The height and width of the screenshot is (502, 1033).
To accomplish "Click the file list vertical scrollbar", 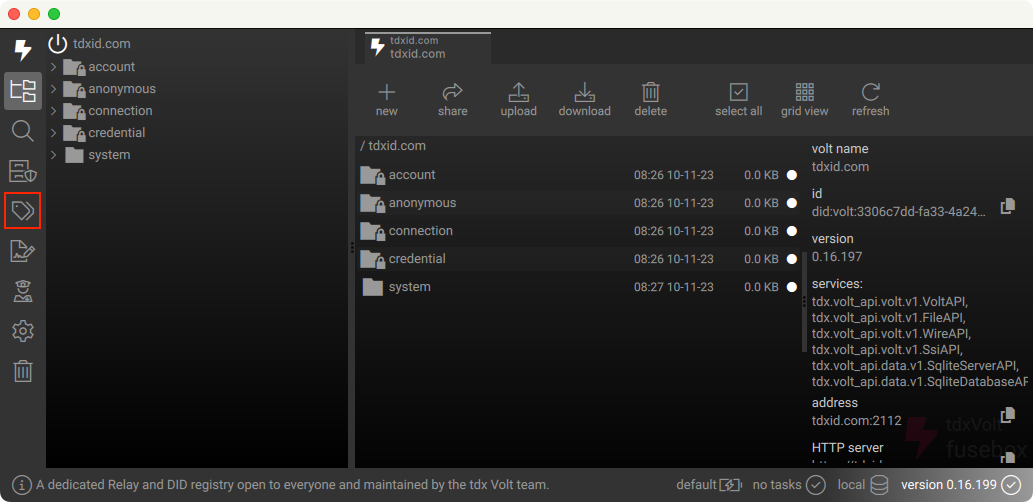I will point(804,302).
